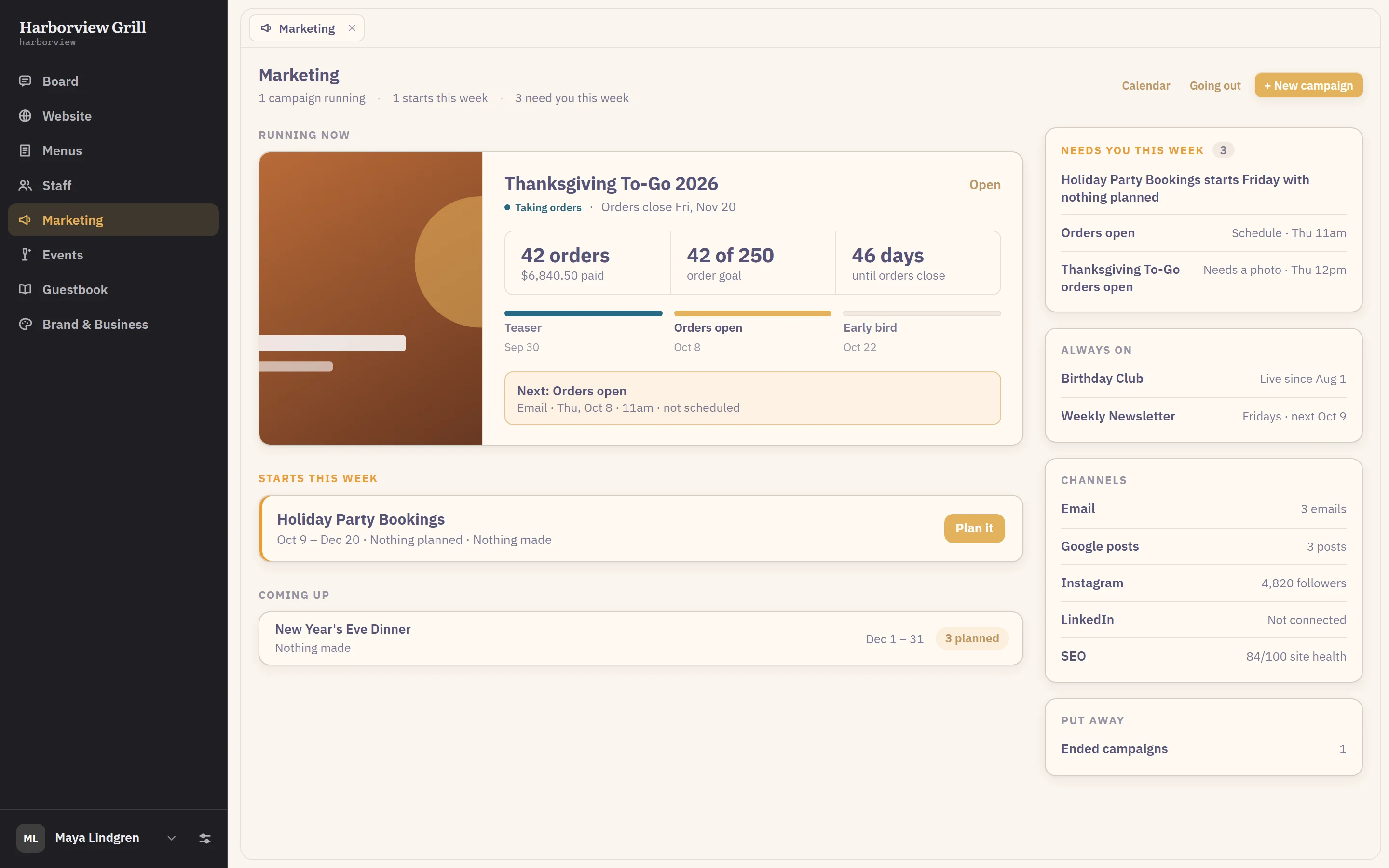
Task: Open the SEO site health row
Action: click(1203, 657)
